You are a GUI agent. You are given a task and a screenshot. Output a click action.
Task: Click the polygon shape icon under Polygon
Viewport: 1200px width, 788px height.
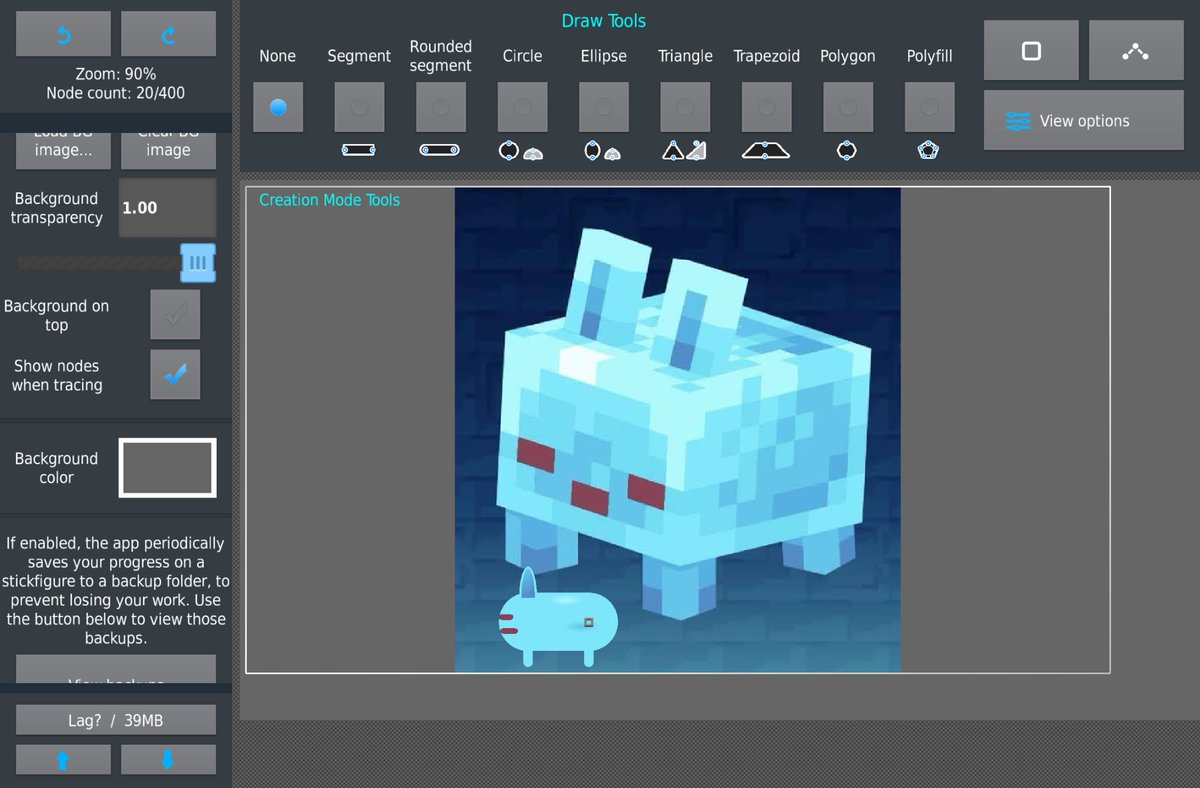pos(847,151)
